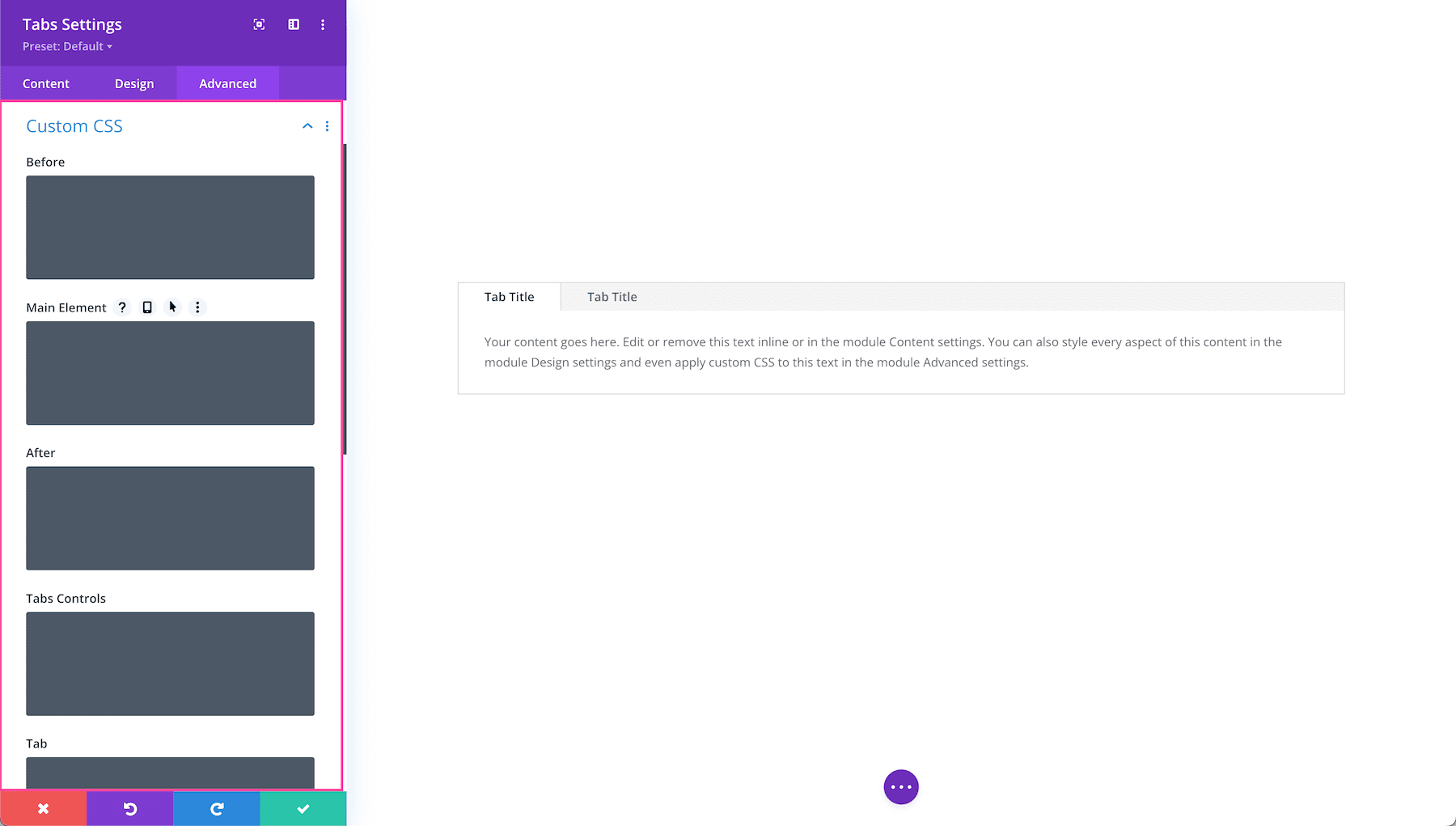Image resolution: width=1456 pixels, height=826 pixels.
Task: Undo the last change
Action: click(x=129, y=807)
